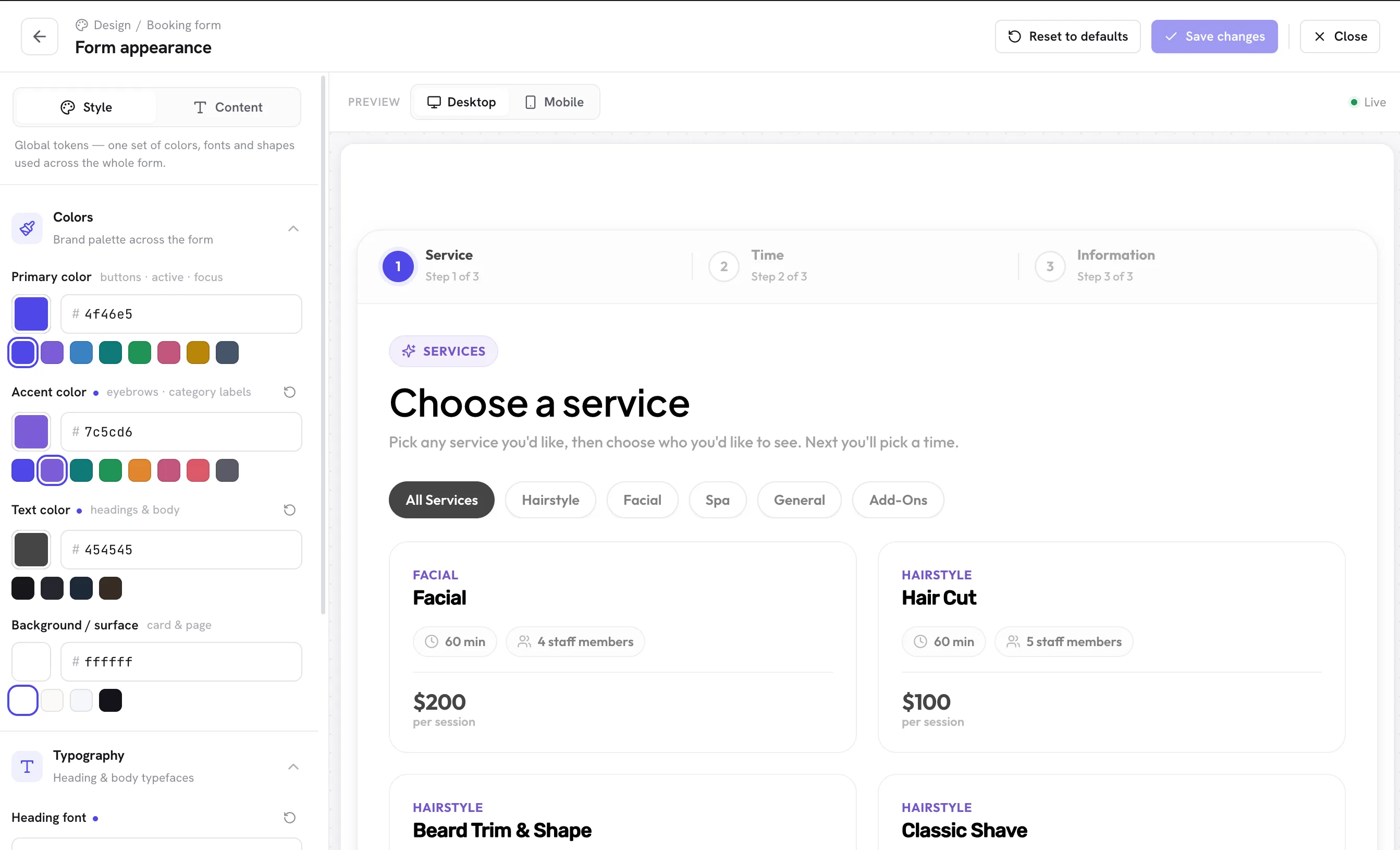Click the clock icon on Facial card
This screenshot has height=850, width=1400.
[432, 641]
